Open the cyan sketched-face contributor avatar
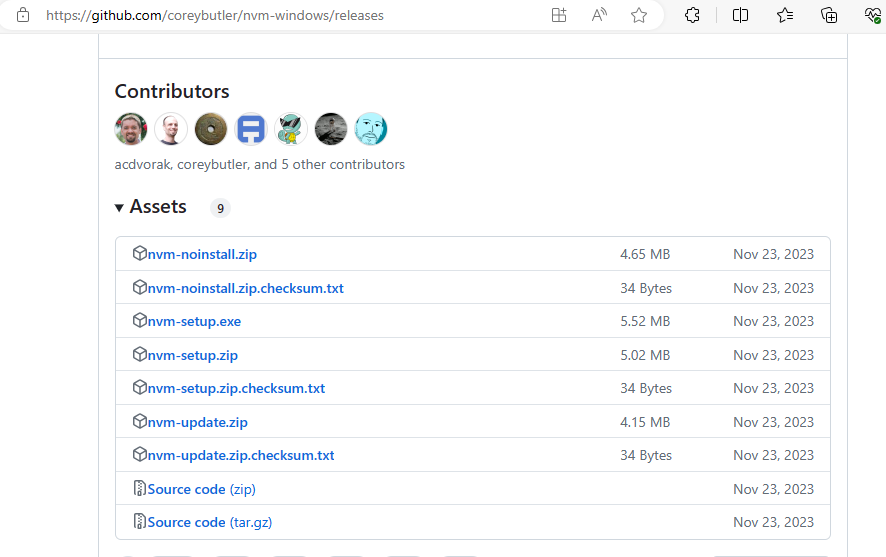 (x=371, y=129)
